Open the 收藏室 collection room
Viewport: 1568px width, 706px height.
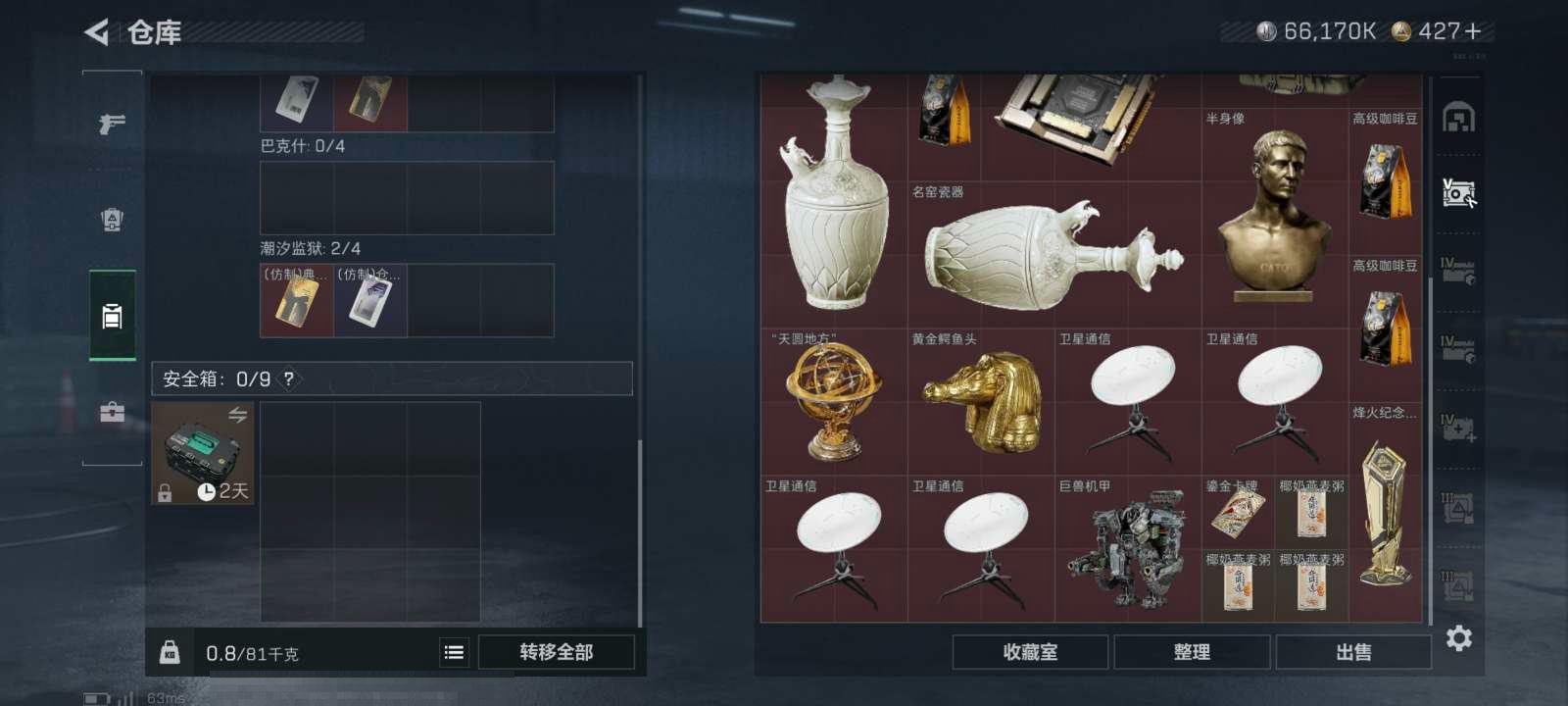1030,652
